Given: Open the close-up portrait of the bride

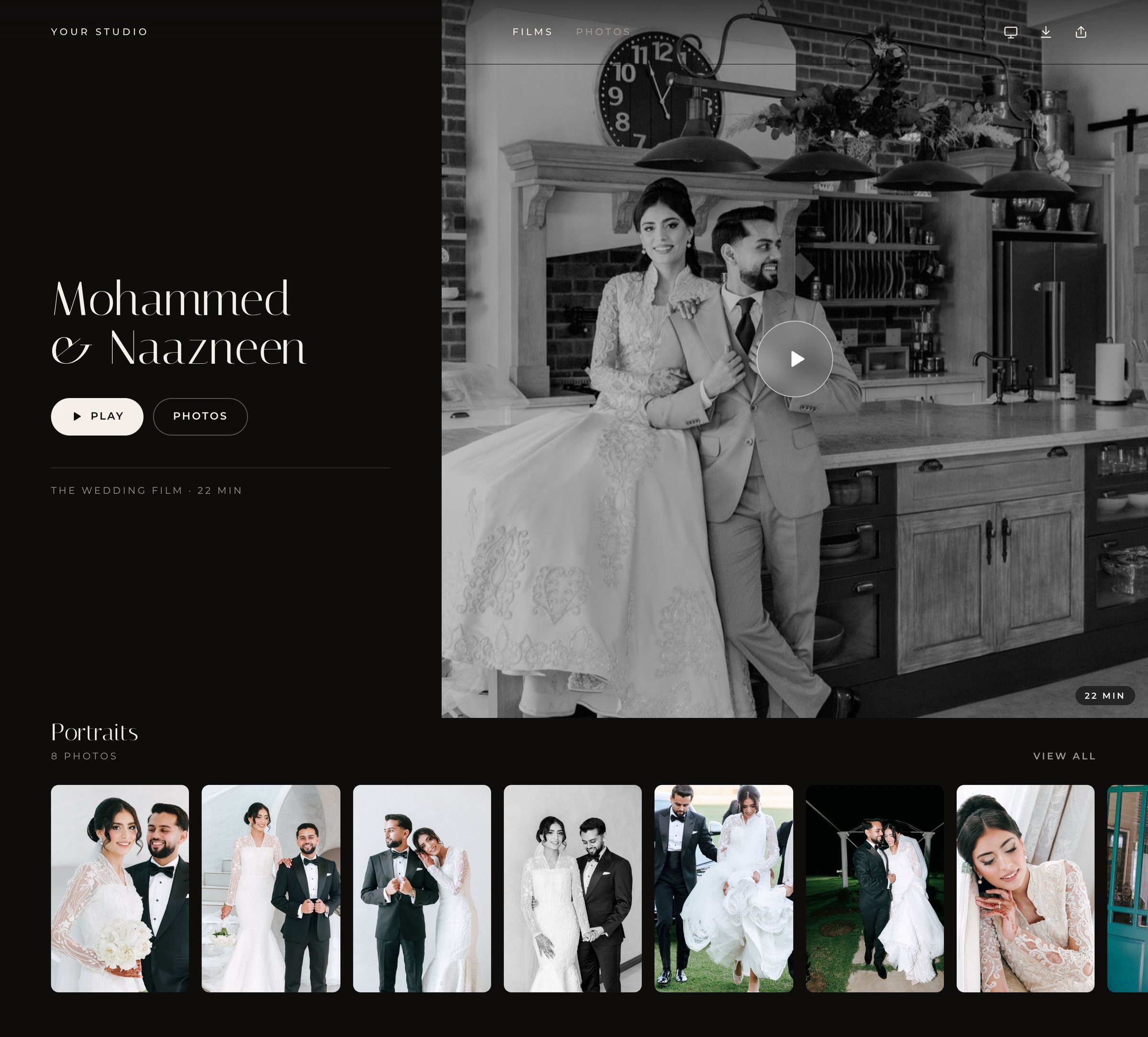Looking at the screenshot, I should coord(1025,888).
